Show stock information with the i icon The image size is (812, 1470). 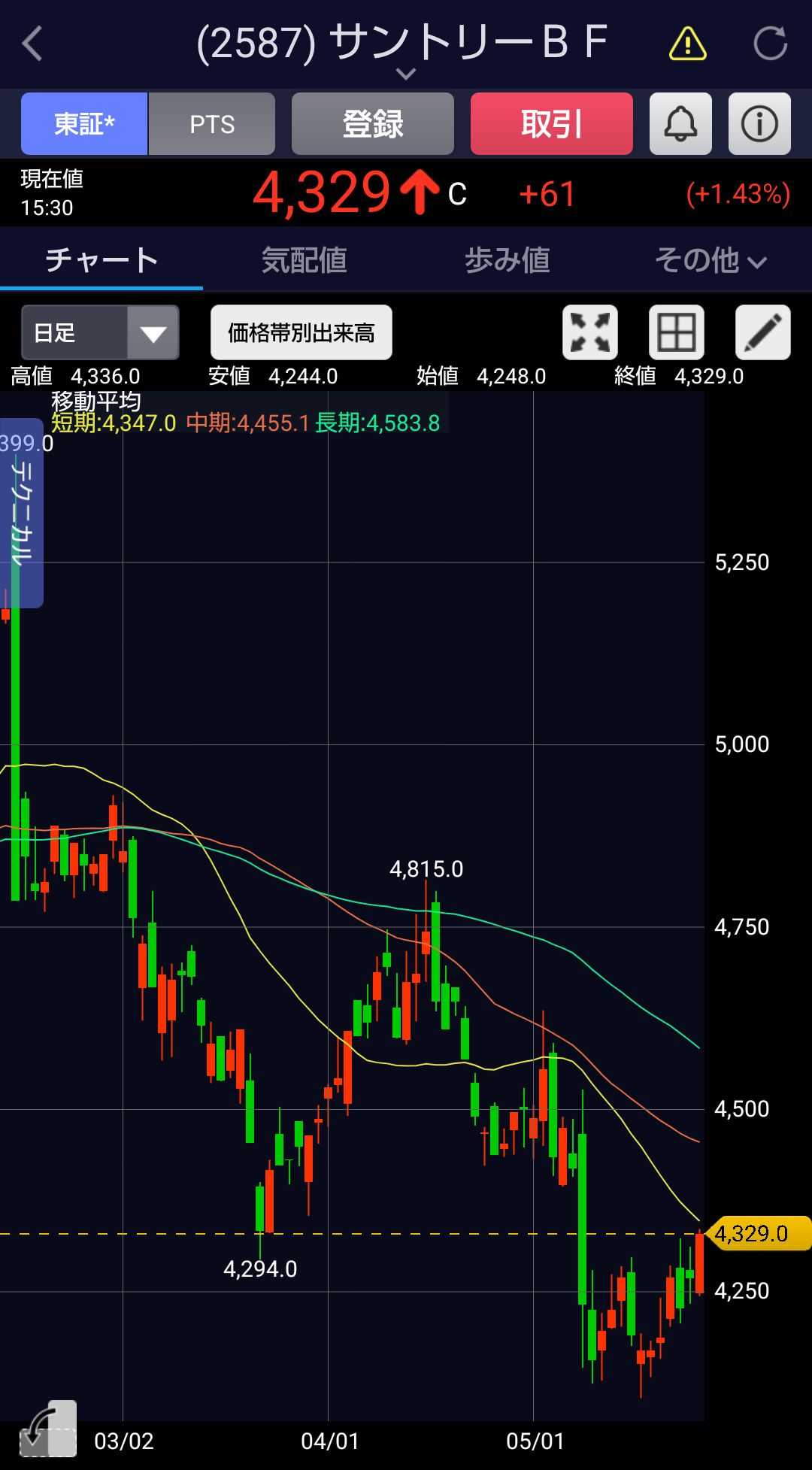[x=759, y=124]
